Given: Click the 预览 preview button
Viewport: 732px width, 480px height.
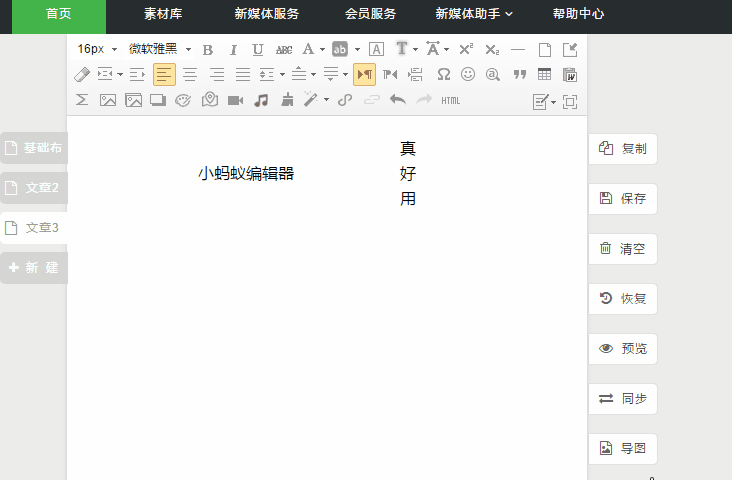Looking at the screenshot, I should pos(623,349).
